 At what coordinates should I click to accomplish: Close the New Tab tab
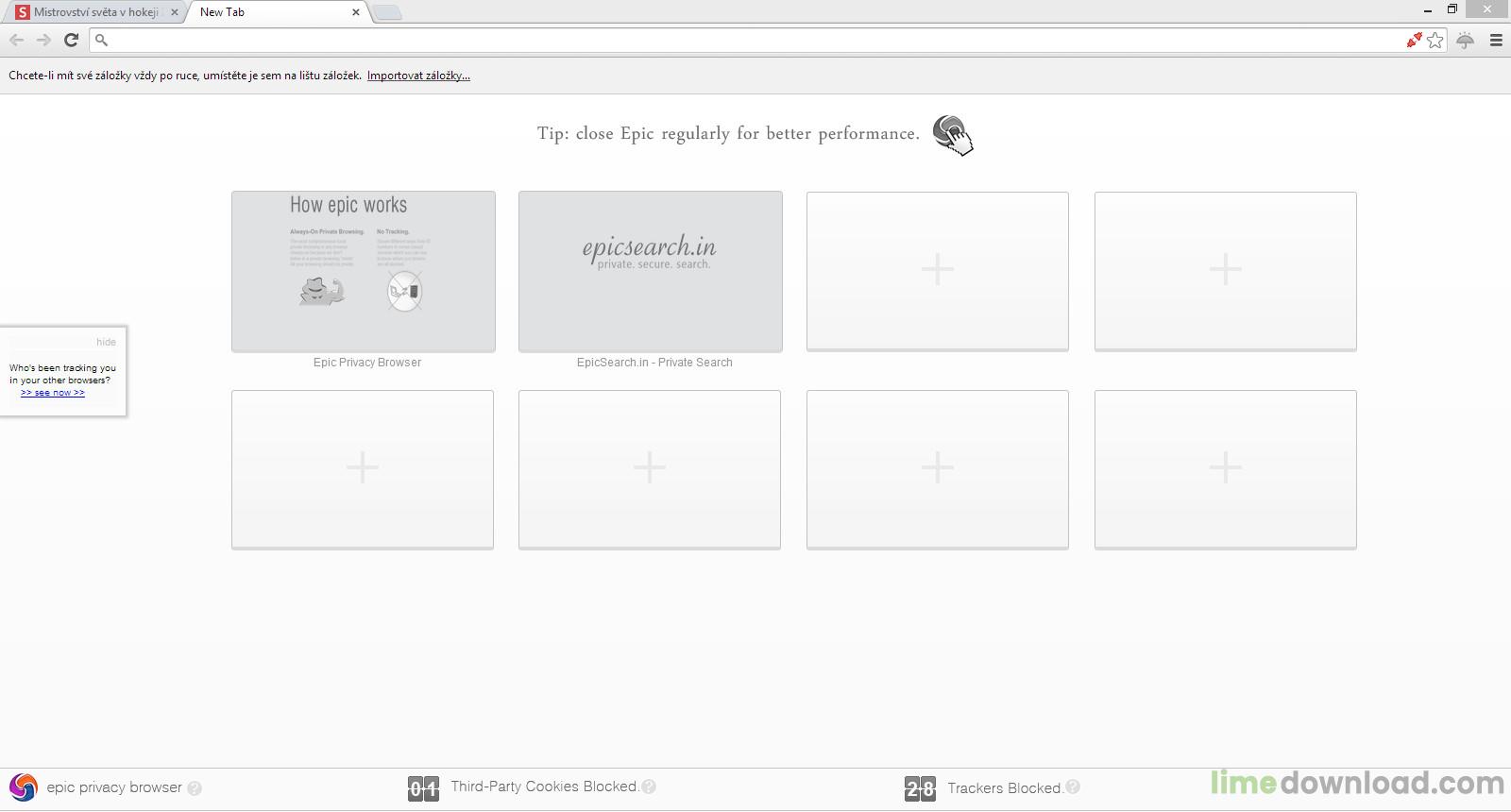pyautogui.click(x=356, y=12)
